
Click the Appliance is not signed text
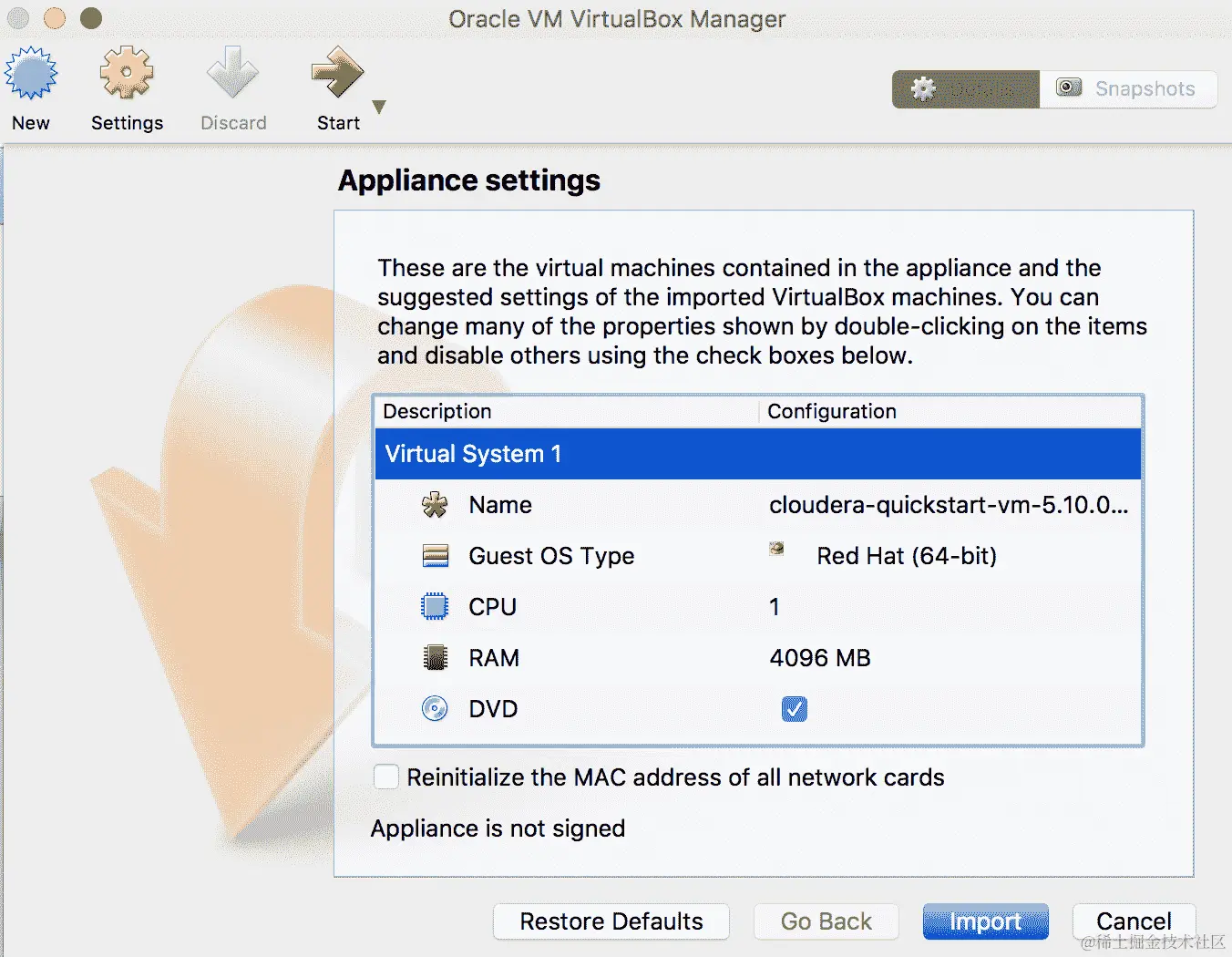pyautogui.click(x=498, y=828)
